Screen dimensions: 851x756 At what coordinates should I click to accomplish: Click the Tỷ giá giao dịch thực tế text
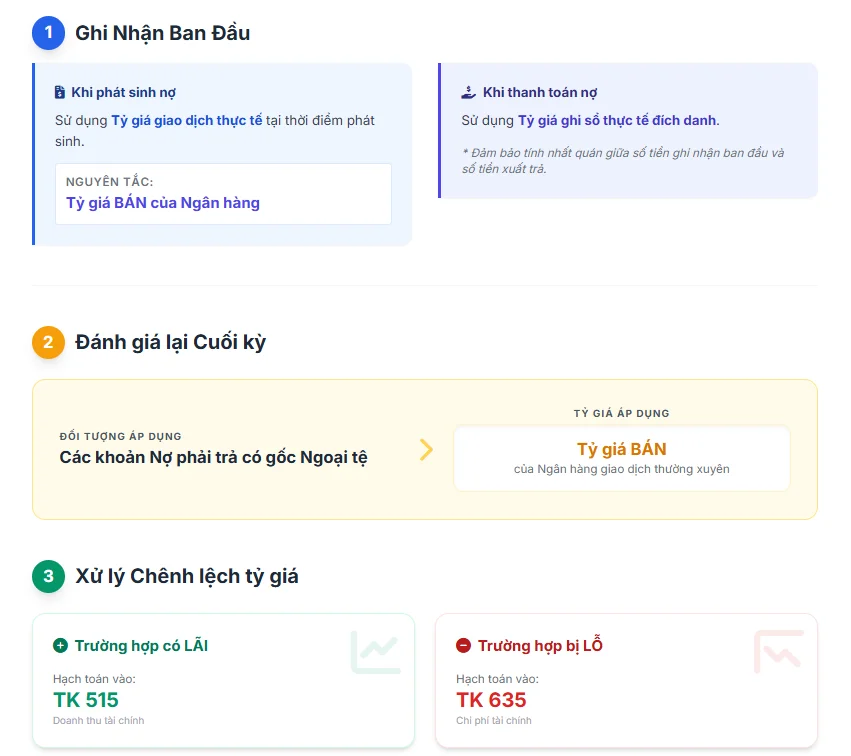pos(187,120)
